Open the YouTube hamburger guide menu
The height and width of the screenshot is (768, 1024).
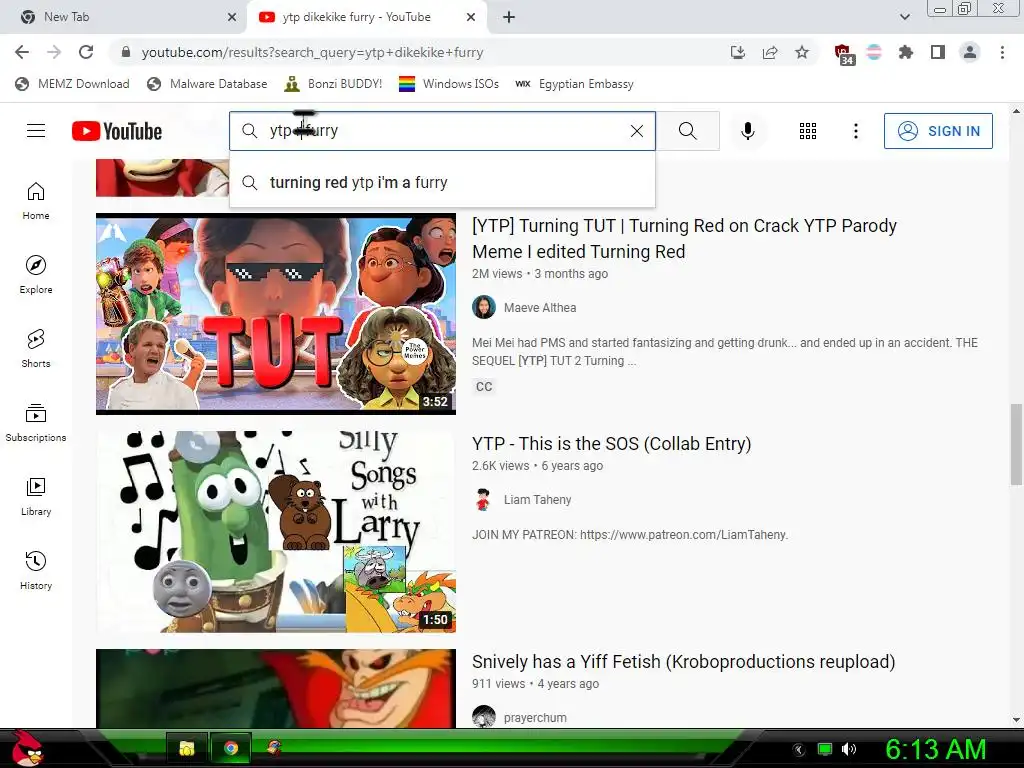(36, 131)
